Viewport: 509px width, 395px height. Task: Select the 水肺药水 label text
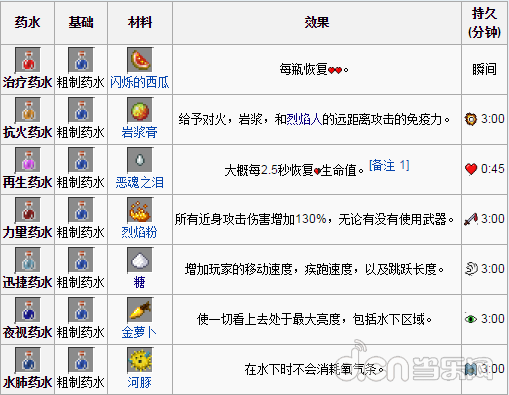[x=27, y=382]
